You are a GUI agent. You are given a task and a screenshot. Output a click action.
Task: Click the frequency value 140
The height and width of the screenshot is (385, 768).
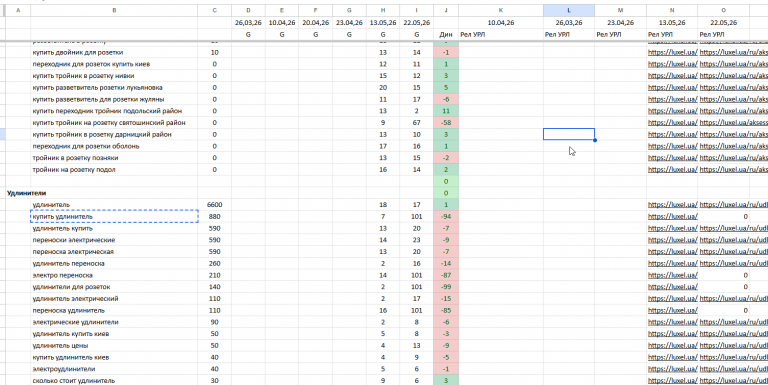215,287
